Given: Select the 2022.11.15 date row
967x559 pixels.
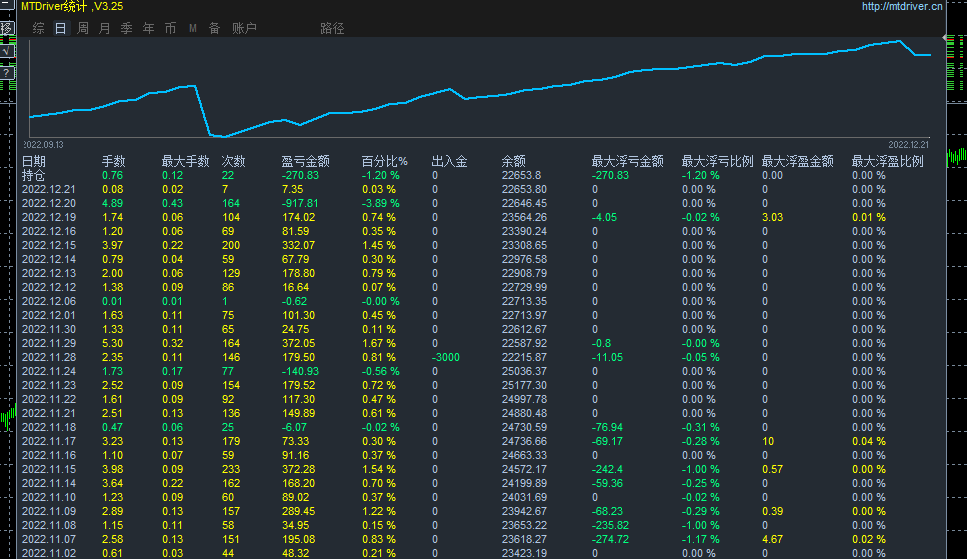Looking at the screenshot, I should (49, 470).
